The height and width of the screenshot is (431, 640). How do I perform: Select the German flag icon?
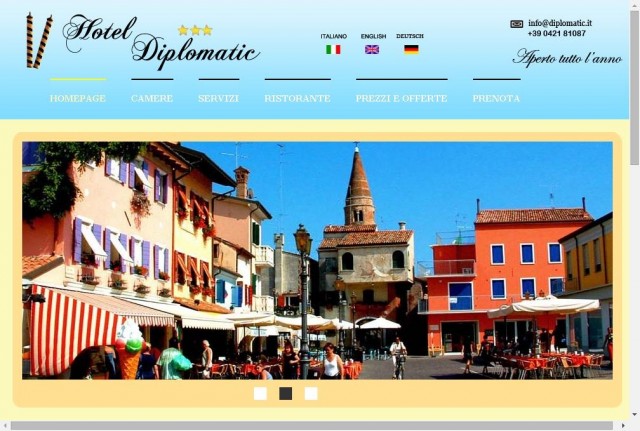pos(411,49)
